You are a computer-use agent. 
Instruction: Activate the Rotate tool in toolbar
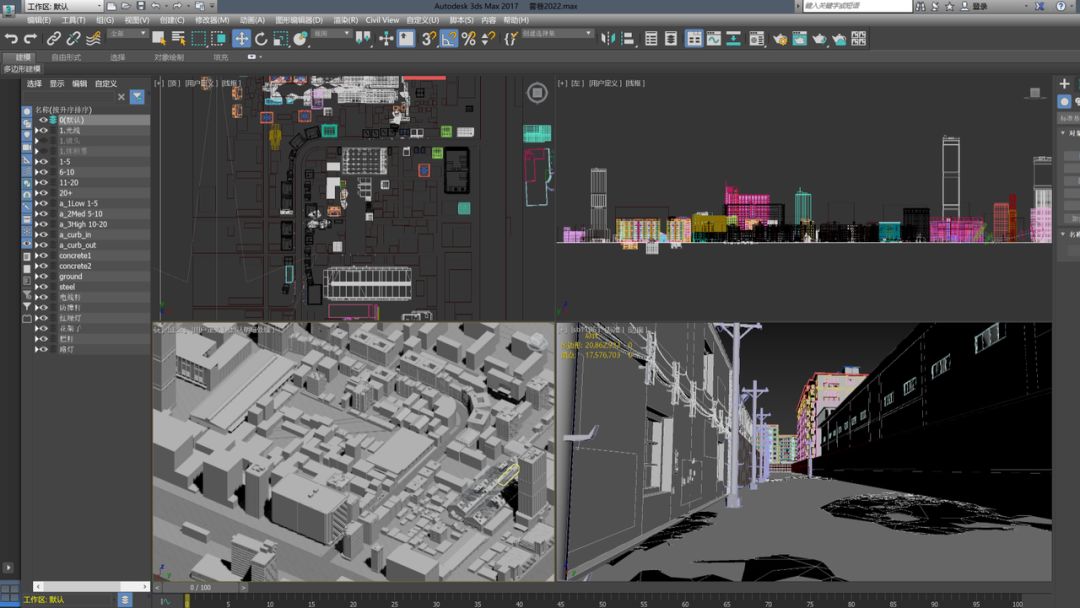point(261,39)
